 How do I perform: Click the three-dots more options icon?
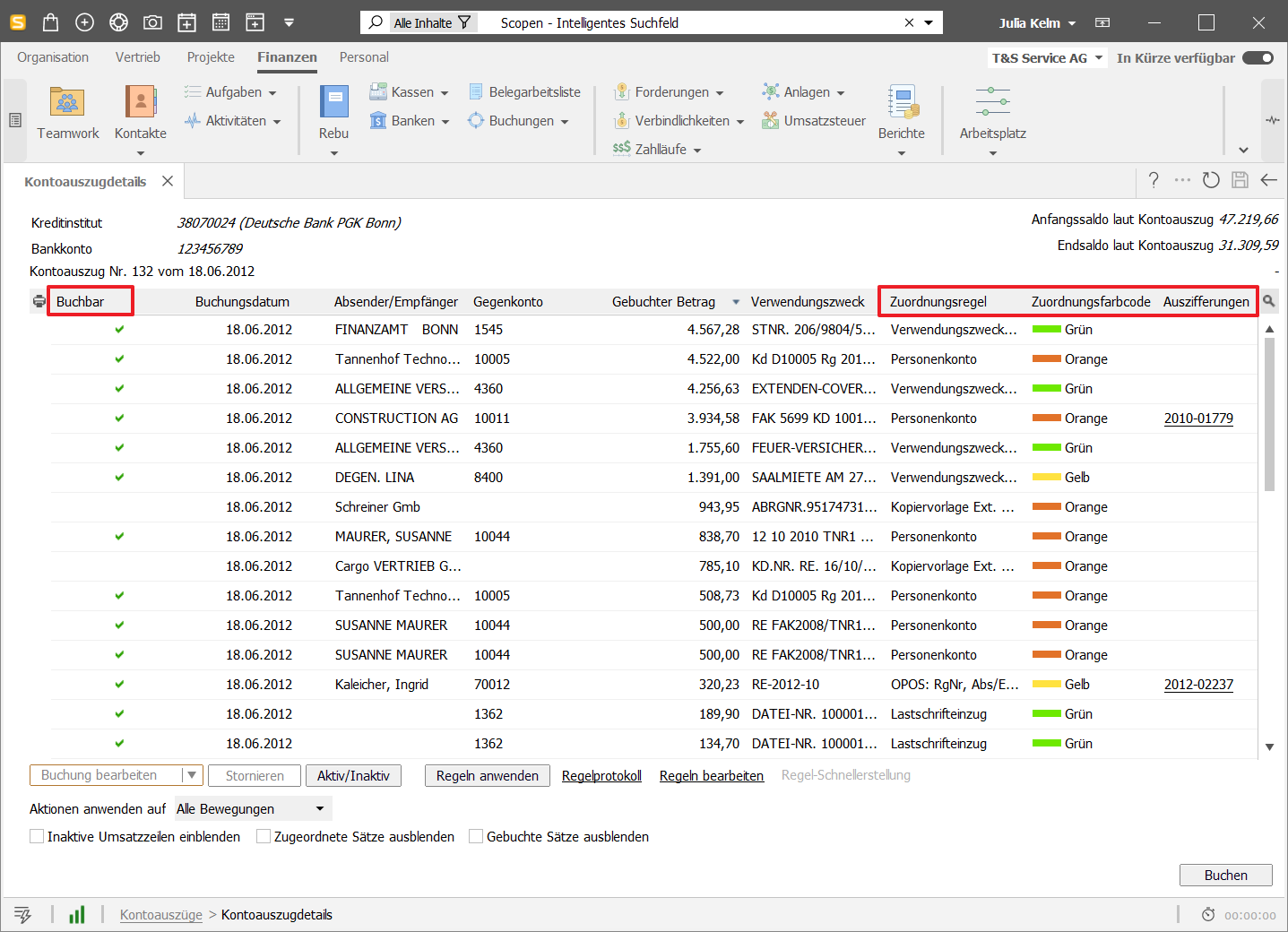[x=1182, y=180]
